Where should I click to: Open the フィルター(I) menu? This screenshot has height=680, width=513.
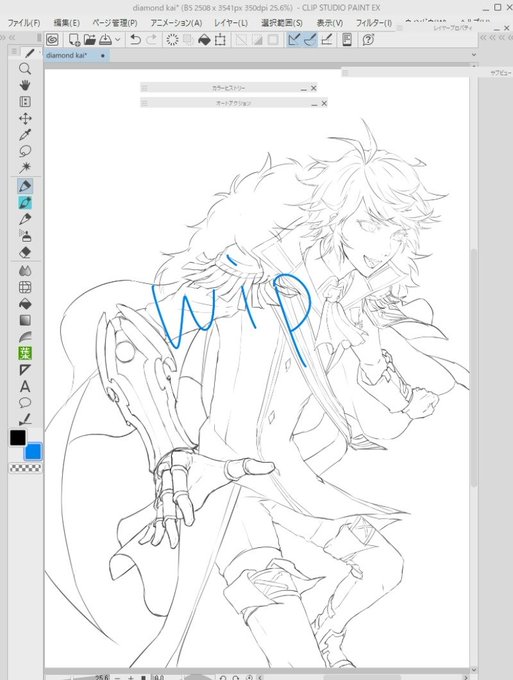coord(374,23)
